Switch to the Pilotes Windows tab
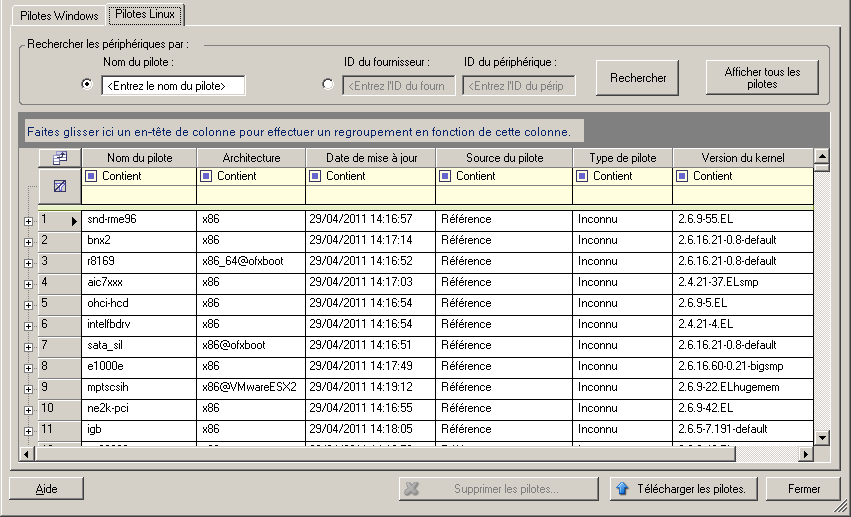Viewport: 851px width, 517px height. click(59, 16)
